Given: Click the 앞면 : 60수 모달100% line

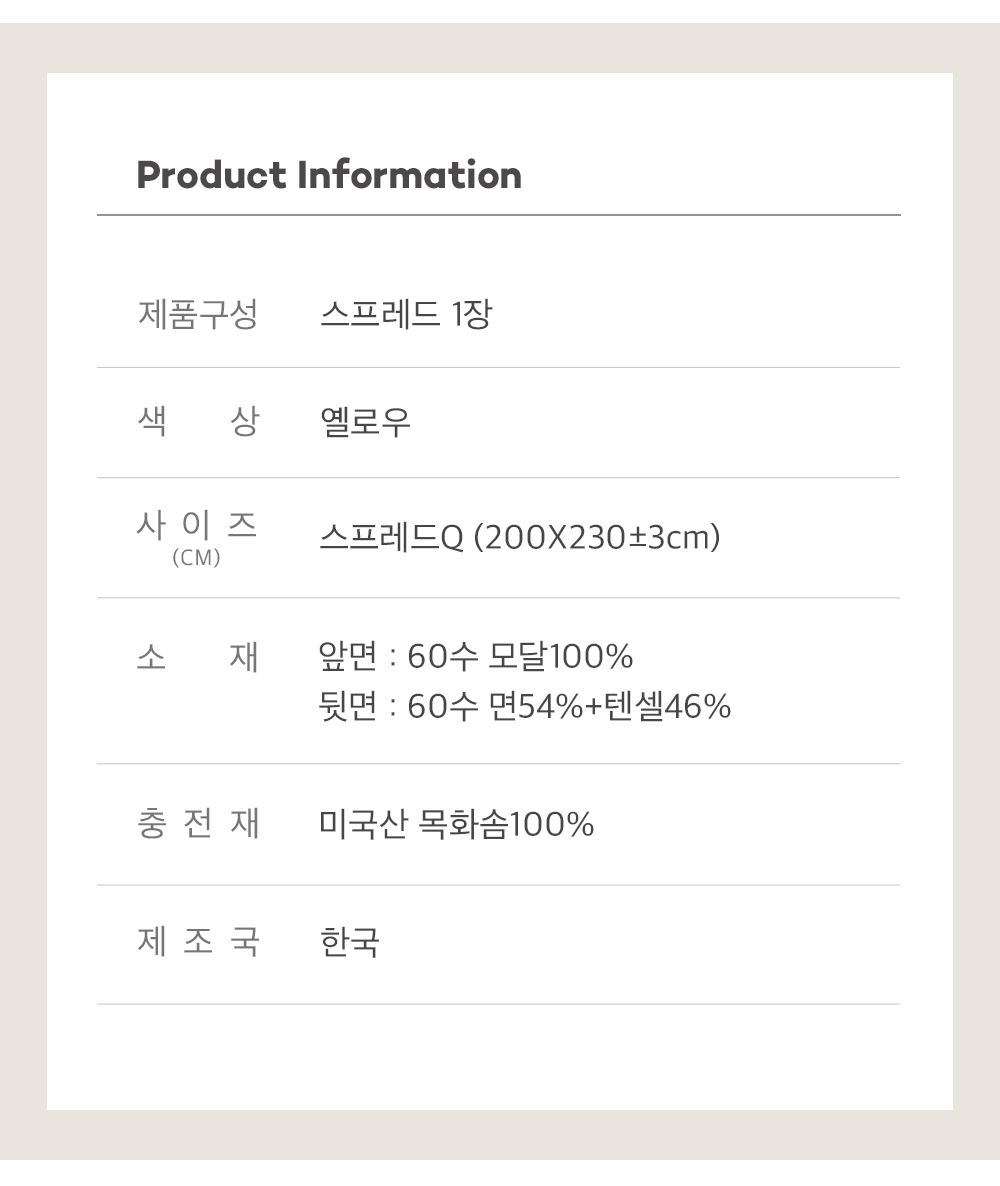Looking at the screenshot, I should (x=476, y=657).
